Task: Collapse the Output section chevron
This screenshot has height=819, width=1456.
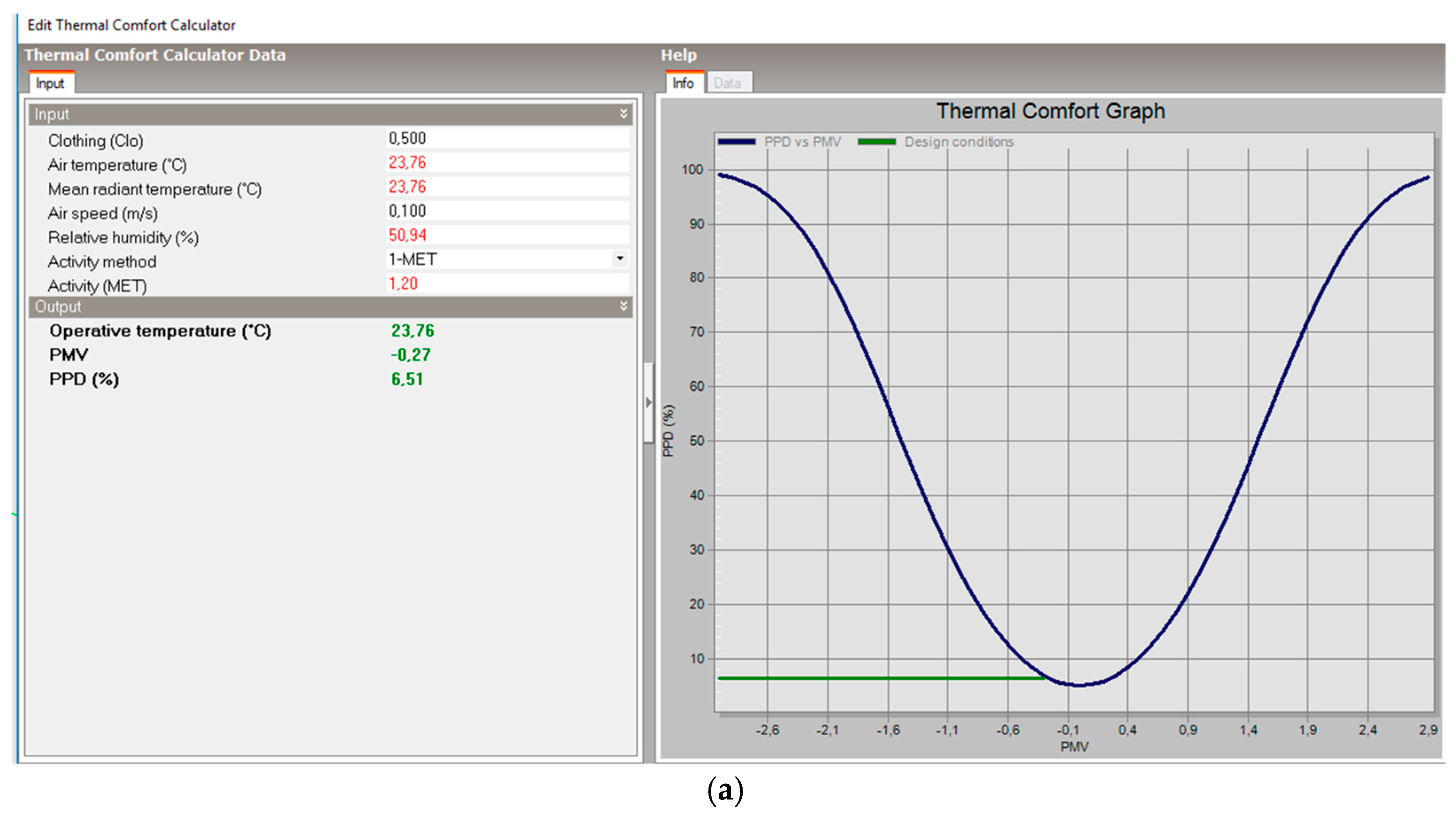Action: point(623,306)
